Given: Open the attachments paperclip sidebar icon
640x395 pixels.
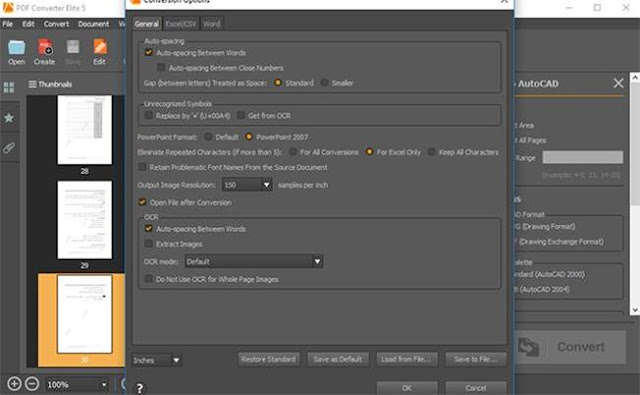Looking at the screenshot, I should point(9,148).
